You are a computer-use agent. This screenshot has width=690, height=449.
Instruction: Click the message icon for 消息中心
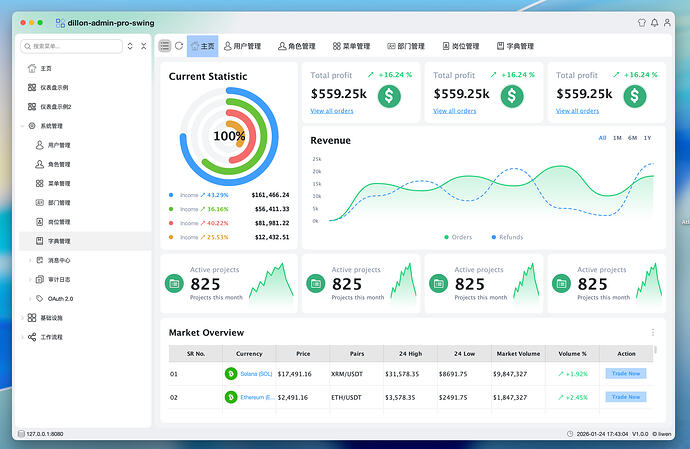click(x=40, y=260)
